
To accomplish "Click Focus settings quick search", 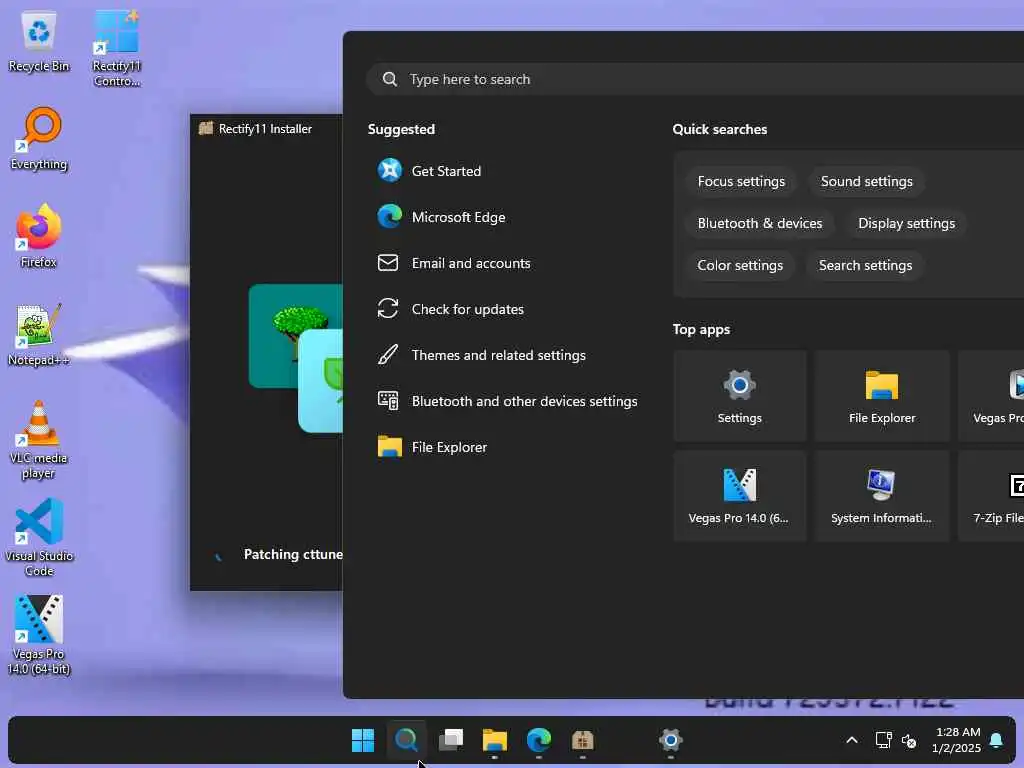I will tap(741, 182).
